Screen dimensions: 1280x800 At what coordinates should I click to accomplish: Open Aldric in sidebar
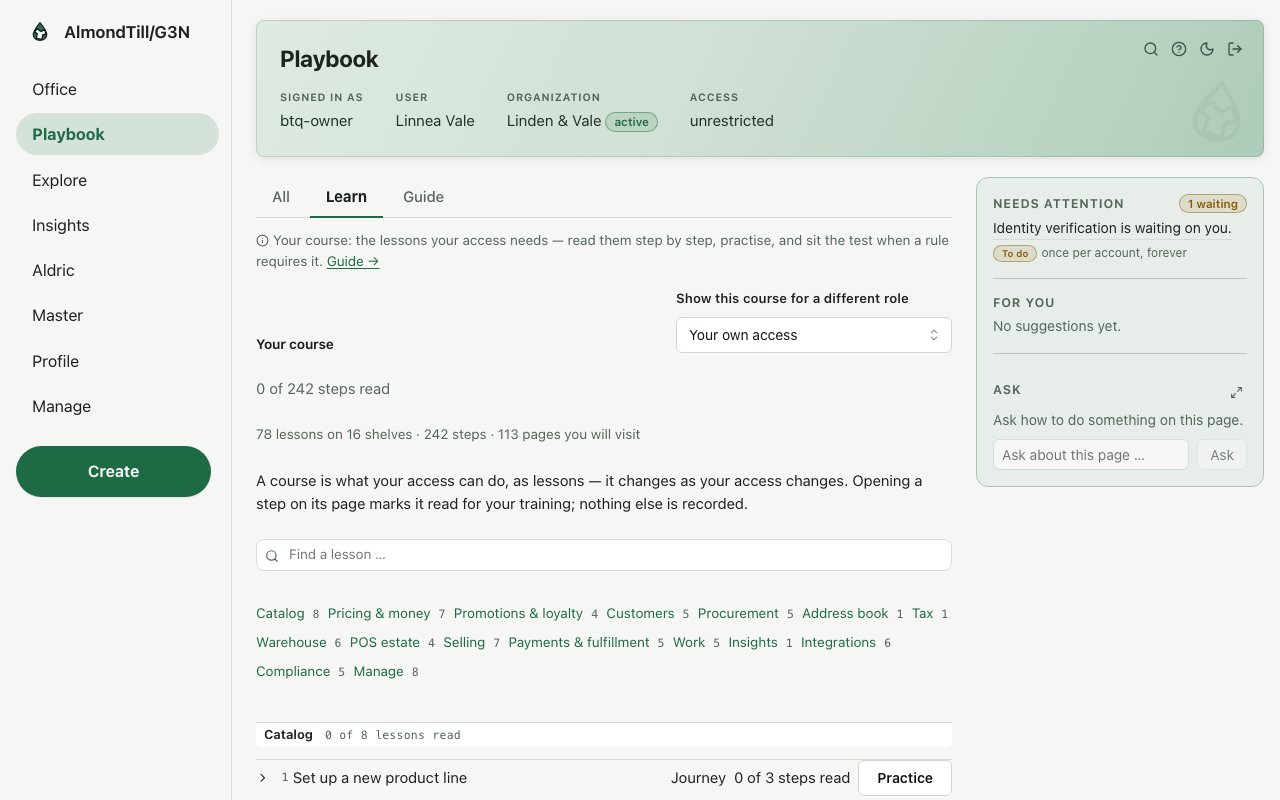pyautogui.click(x=117, y=270)
